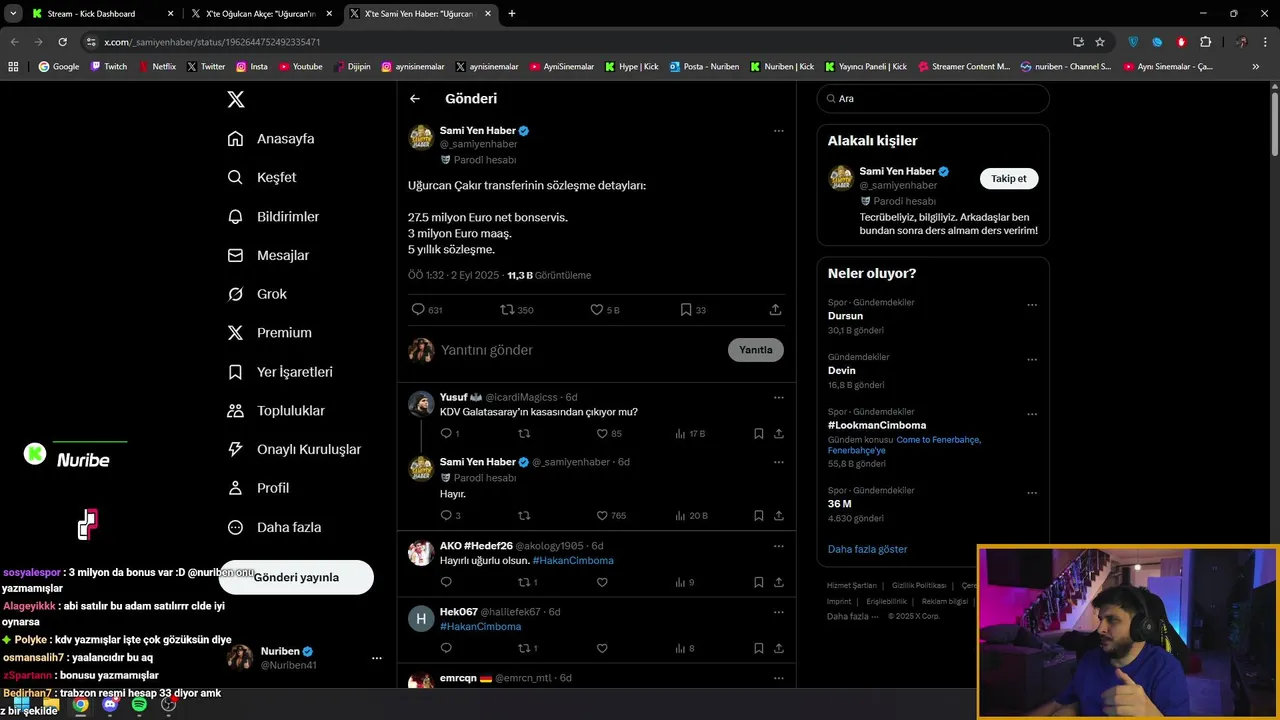Open Onaylı Kuruluşlar page
The width and height of the screenshot is (1280, 720).
coord(294,449)
